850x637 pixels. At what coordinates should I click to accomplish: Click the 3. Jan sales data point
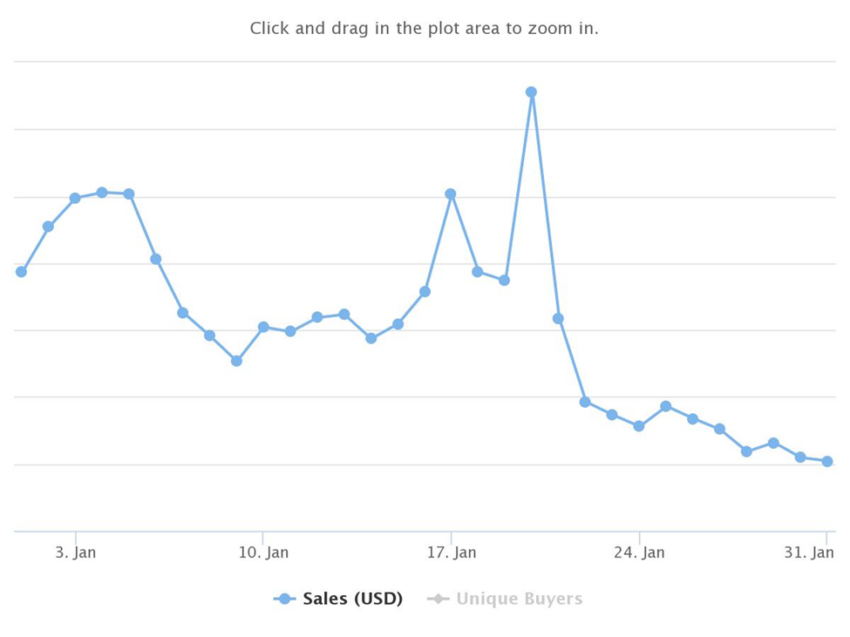(75, 198)
